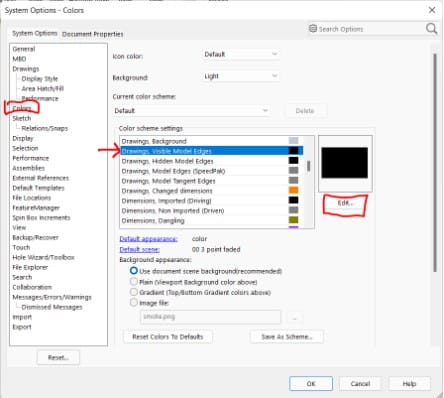Select Drawings, Hidden Model Edges row
The image size is (444, 398).
pos(212,161)
